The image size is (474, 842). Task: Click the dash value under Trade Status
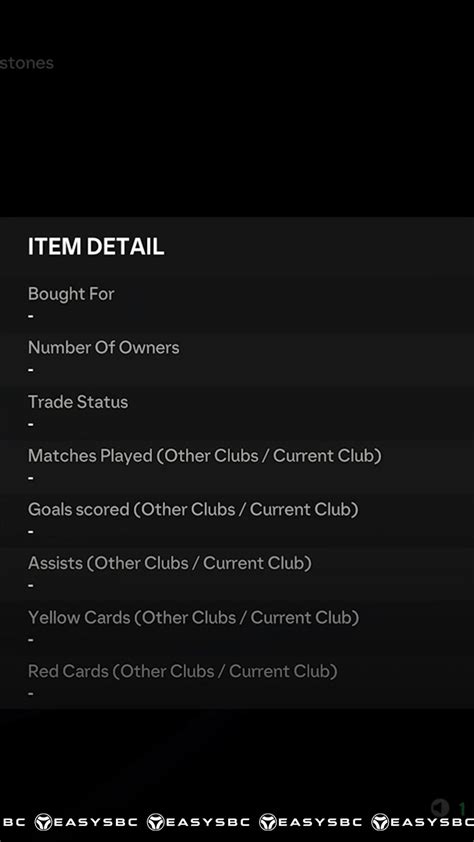click(x=31, y=424)
